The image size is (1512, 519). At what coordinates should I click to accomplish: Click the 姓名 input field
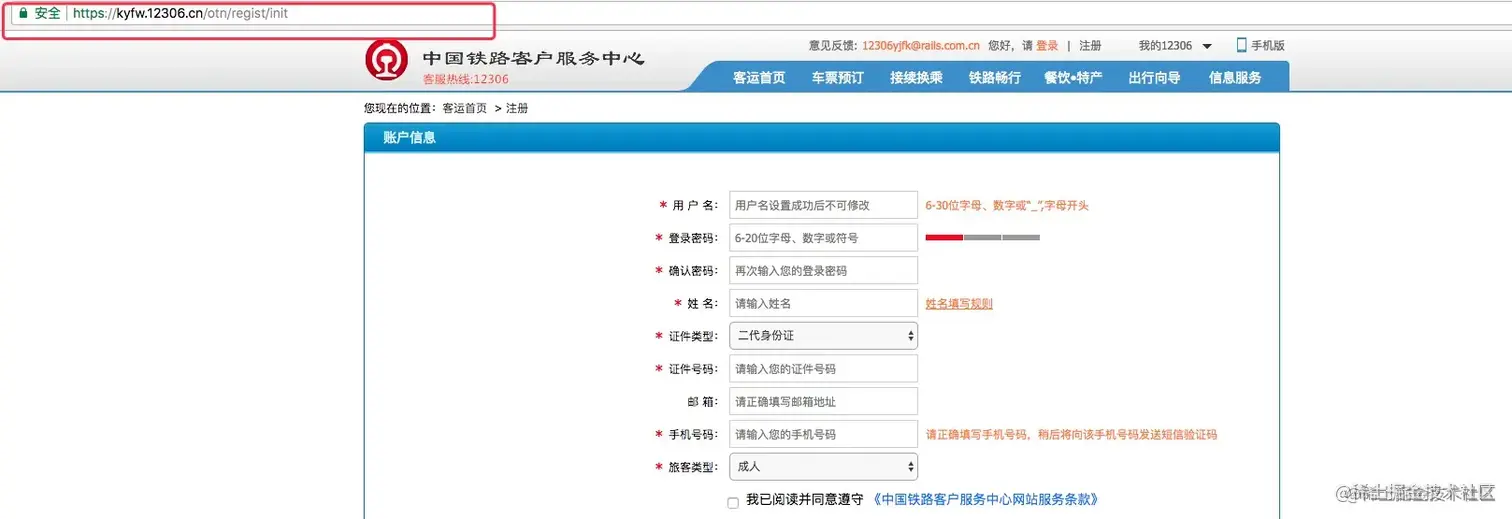click(x=823, y=303)
